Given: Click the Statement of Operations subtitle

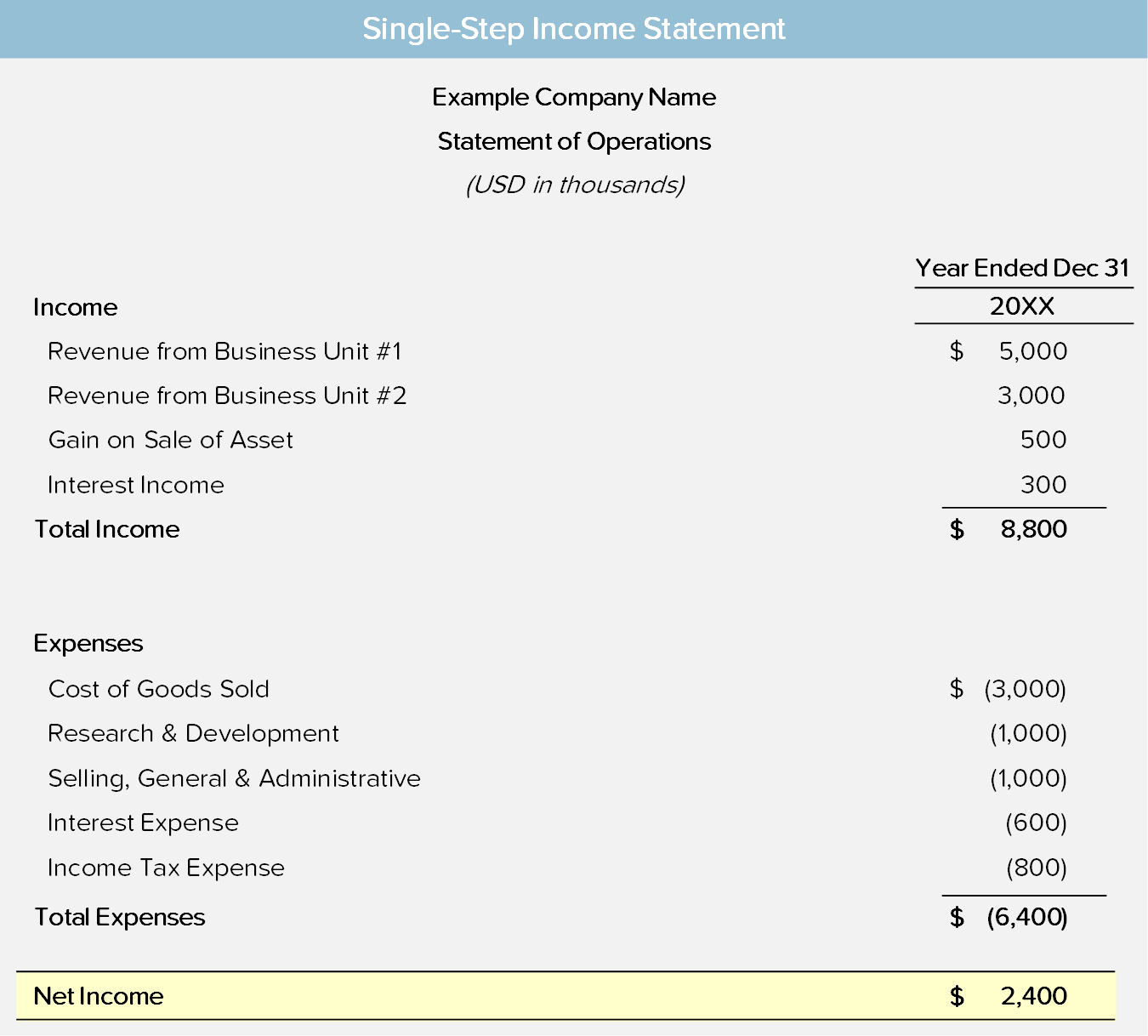Looking at the screenshot, I should 574,141.
